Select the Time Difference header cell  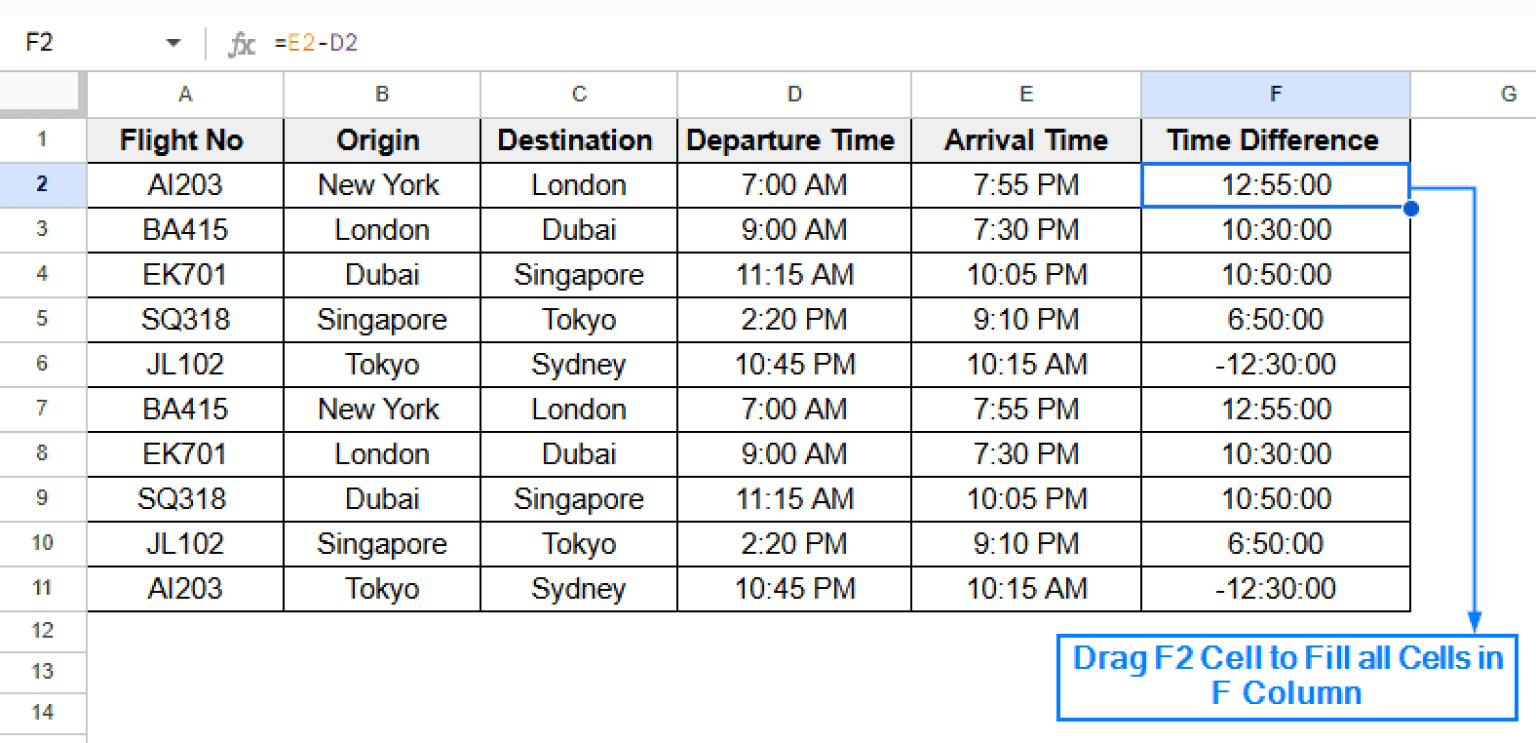coord(1275,140)
